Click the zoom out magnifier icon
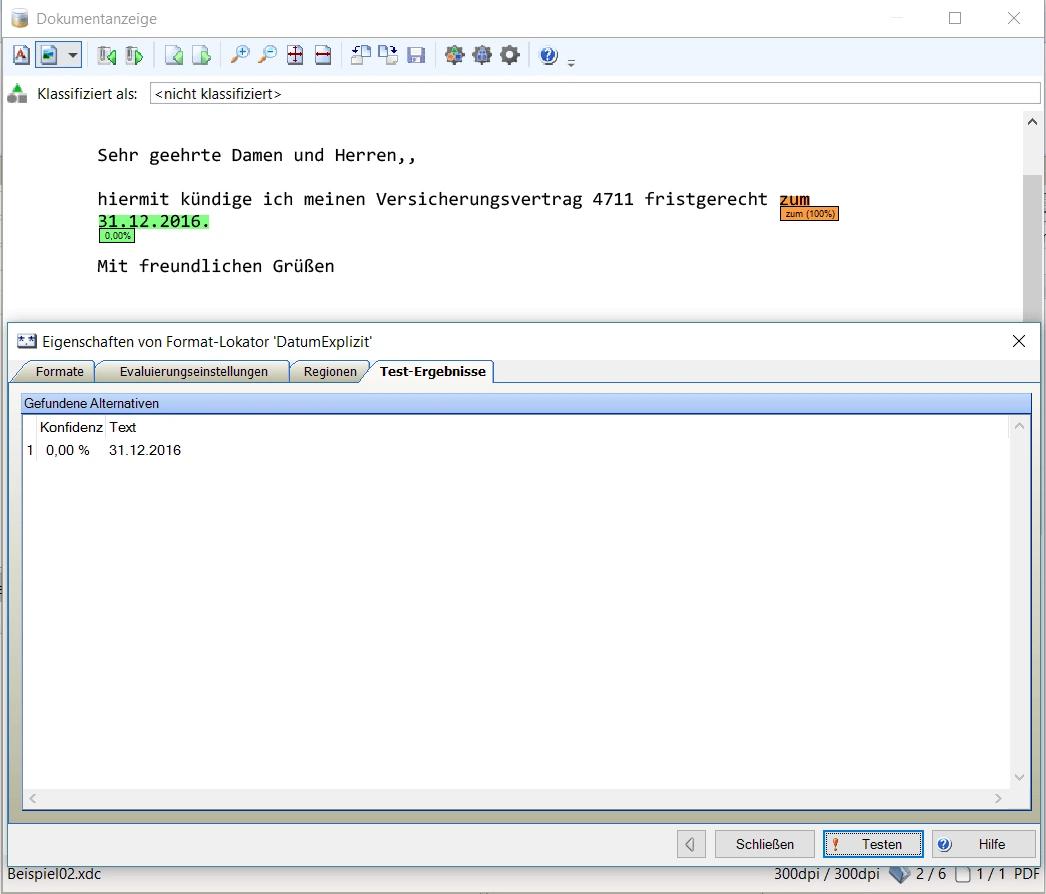 pyautogui.click(x=267, y=56)
